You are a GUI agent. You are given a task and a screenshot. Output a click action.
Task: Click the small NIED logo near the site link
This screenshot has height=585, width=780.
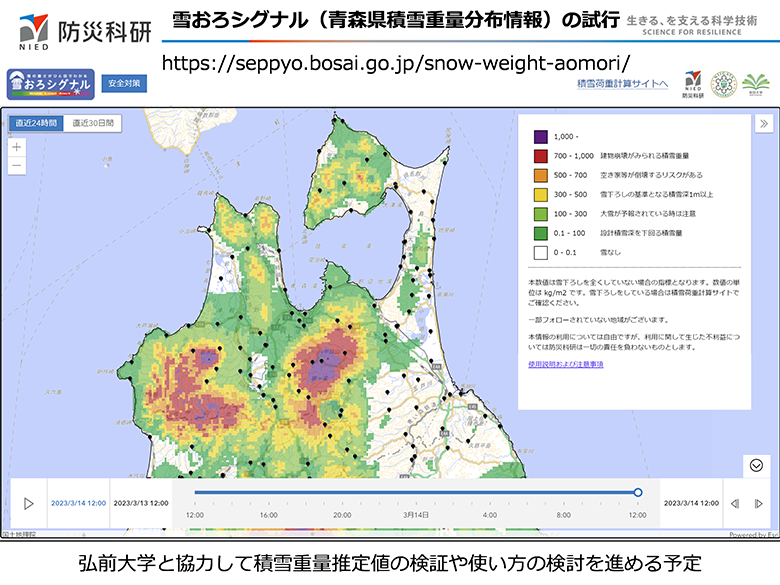click(693, 84)
